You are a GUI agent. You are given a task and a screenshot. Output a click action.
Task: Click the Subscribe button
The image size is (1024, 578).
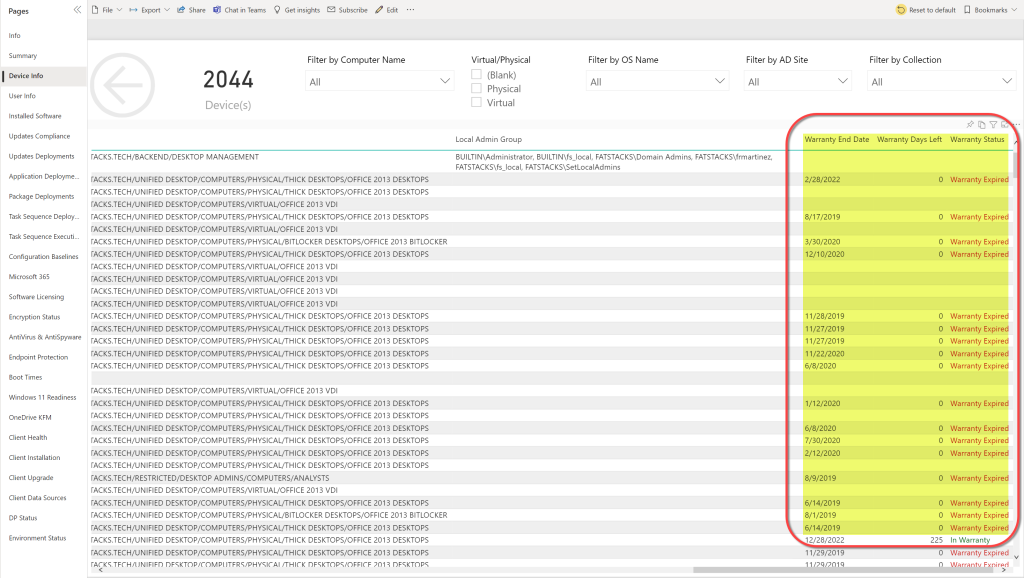[x=347, y=10]
